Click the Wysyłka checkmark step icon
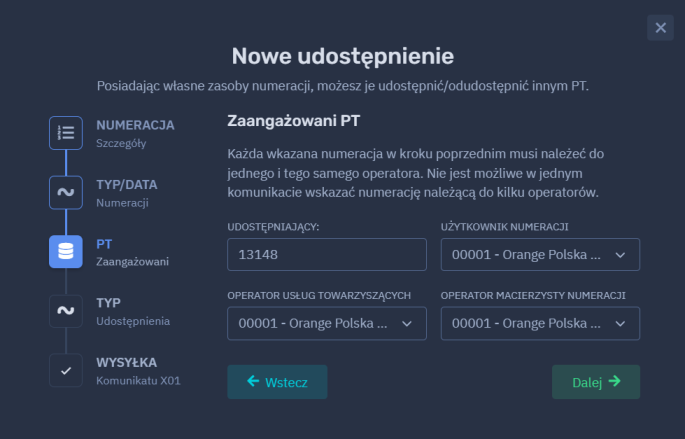The width and height of the screenshot is (685, 439). [x=66, y=370]
